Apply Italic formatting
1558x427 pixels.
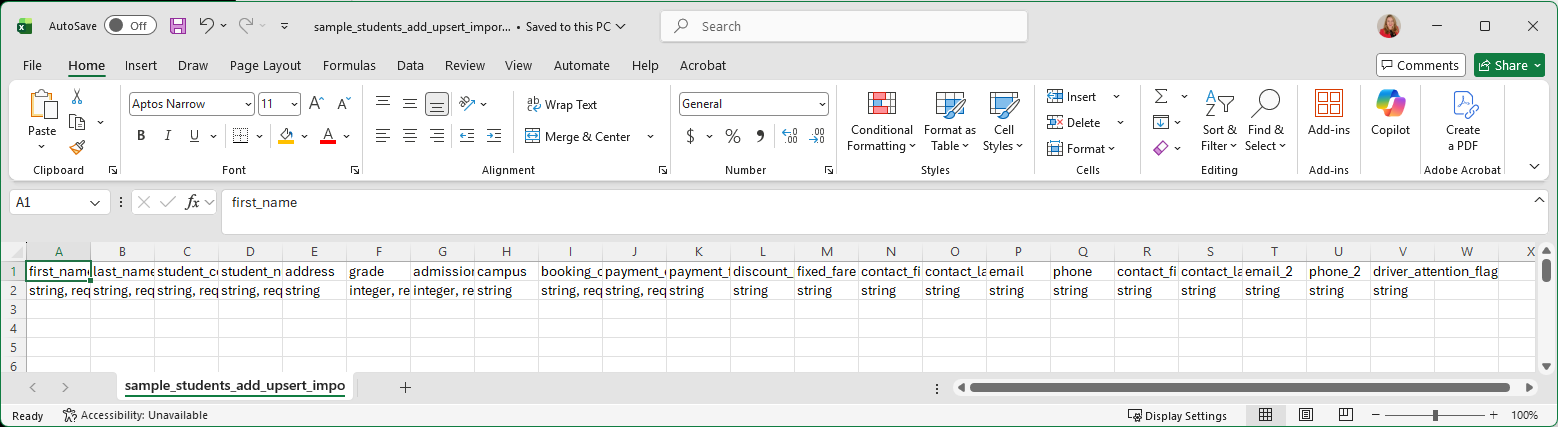point(168,136)
